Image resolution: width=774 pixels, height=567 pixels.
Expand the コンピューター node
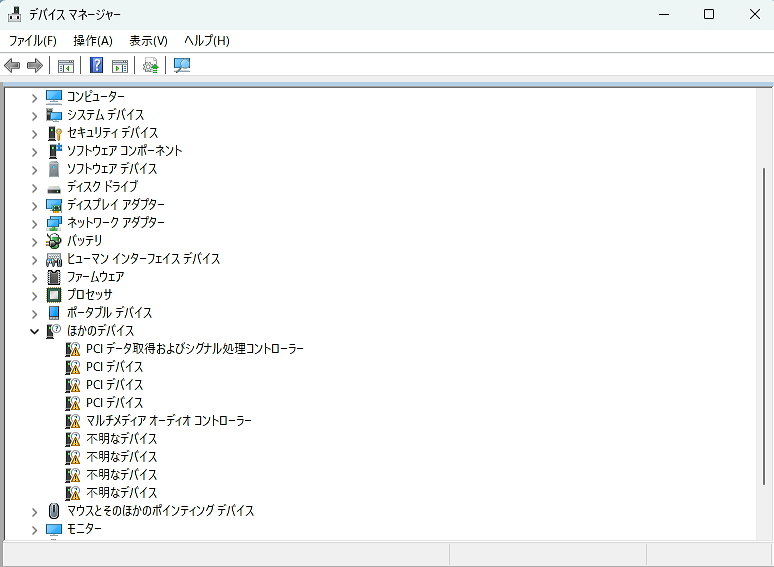click(34, 98)
